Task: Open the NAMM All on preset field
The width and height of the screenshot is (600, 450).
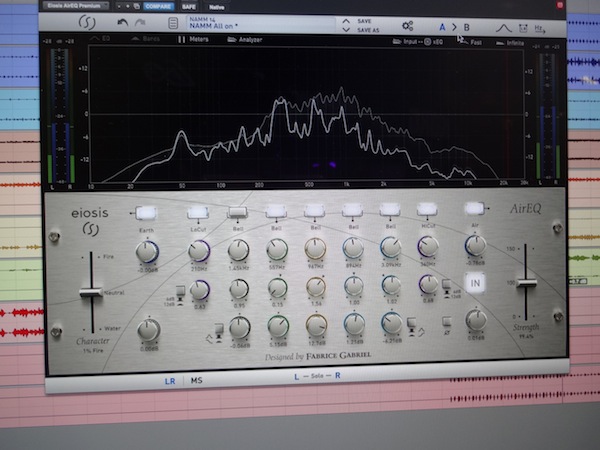Action: tap(261, 23)
